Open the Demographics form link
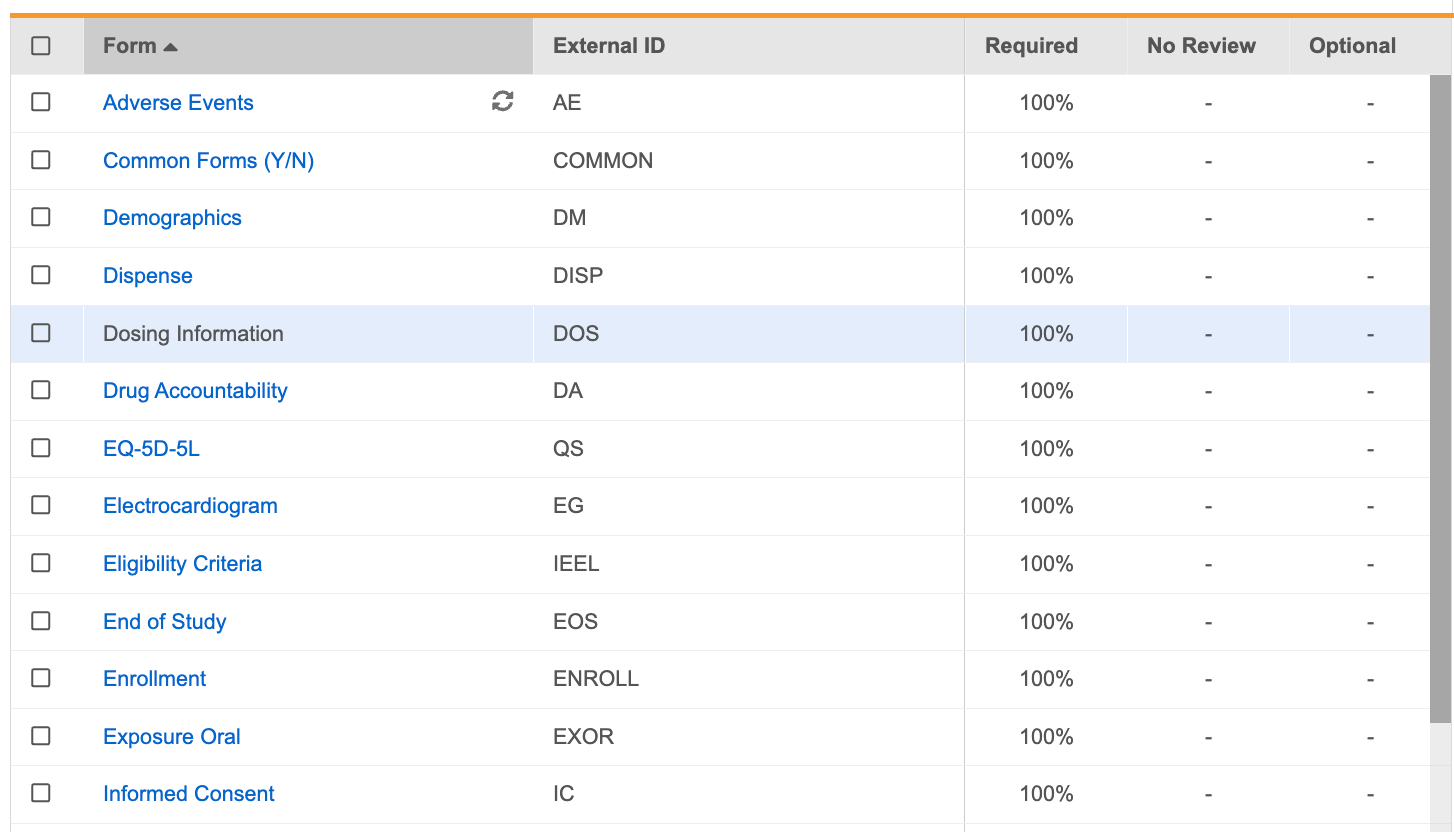Viewport: 1454px width, 832px height. coord(172,218)
